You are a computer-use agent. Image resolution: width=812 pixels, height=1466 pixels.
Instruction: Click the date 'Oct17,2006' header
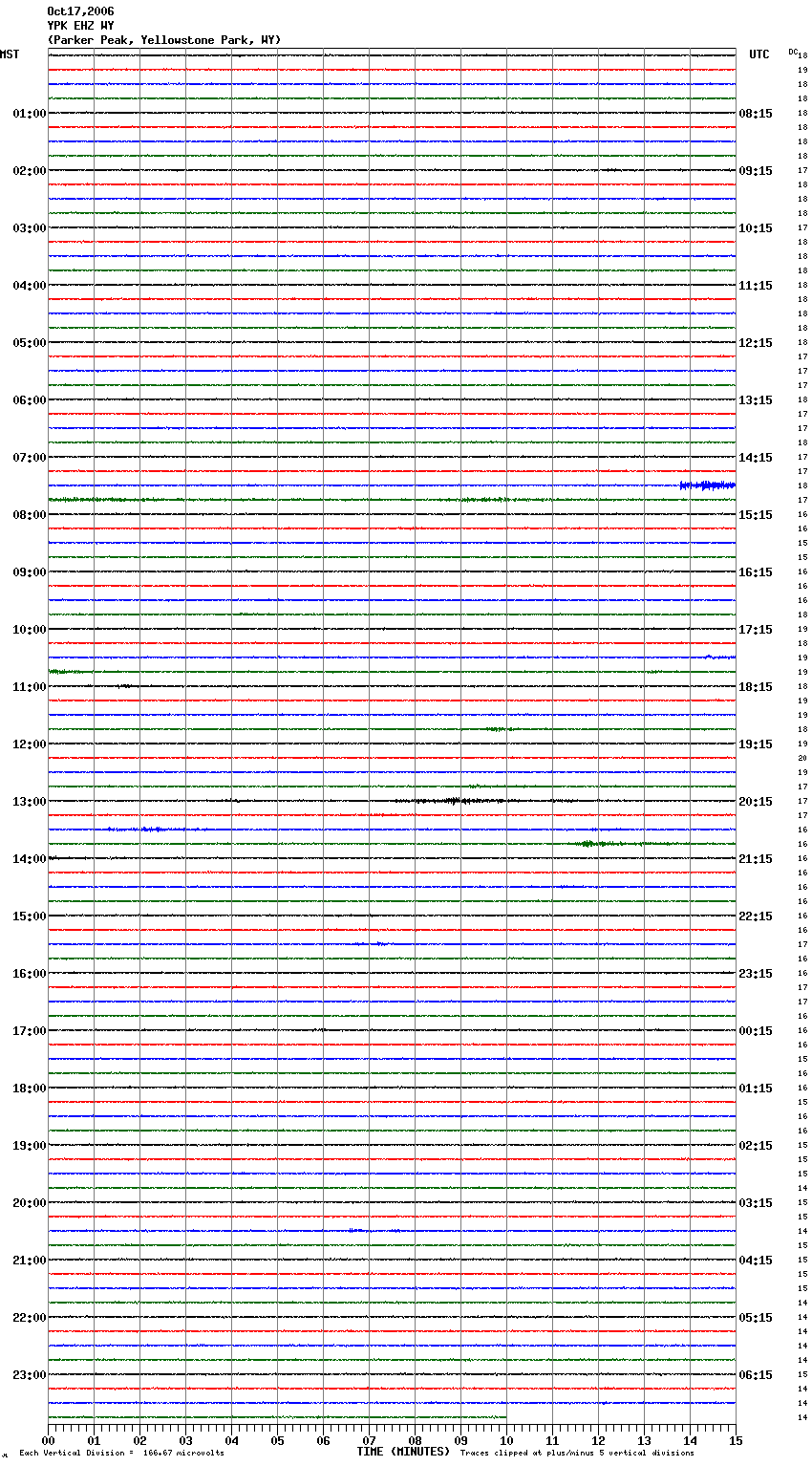click(80, 11)
